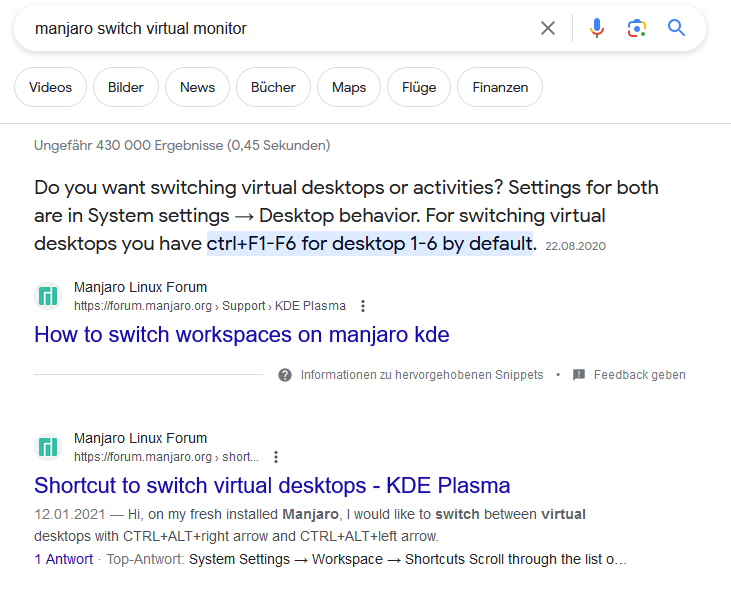This screenshot has width=731, height=593.
Task: Open 'How to switch workspaces on manjaro kde' link
Action: 241,335
